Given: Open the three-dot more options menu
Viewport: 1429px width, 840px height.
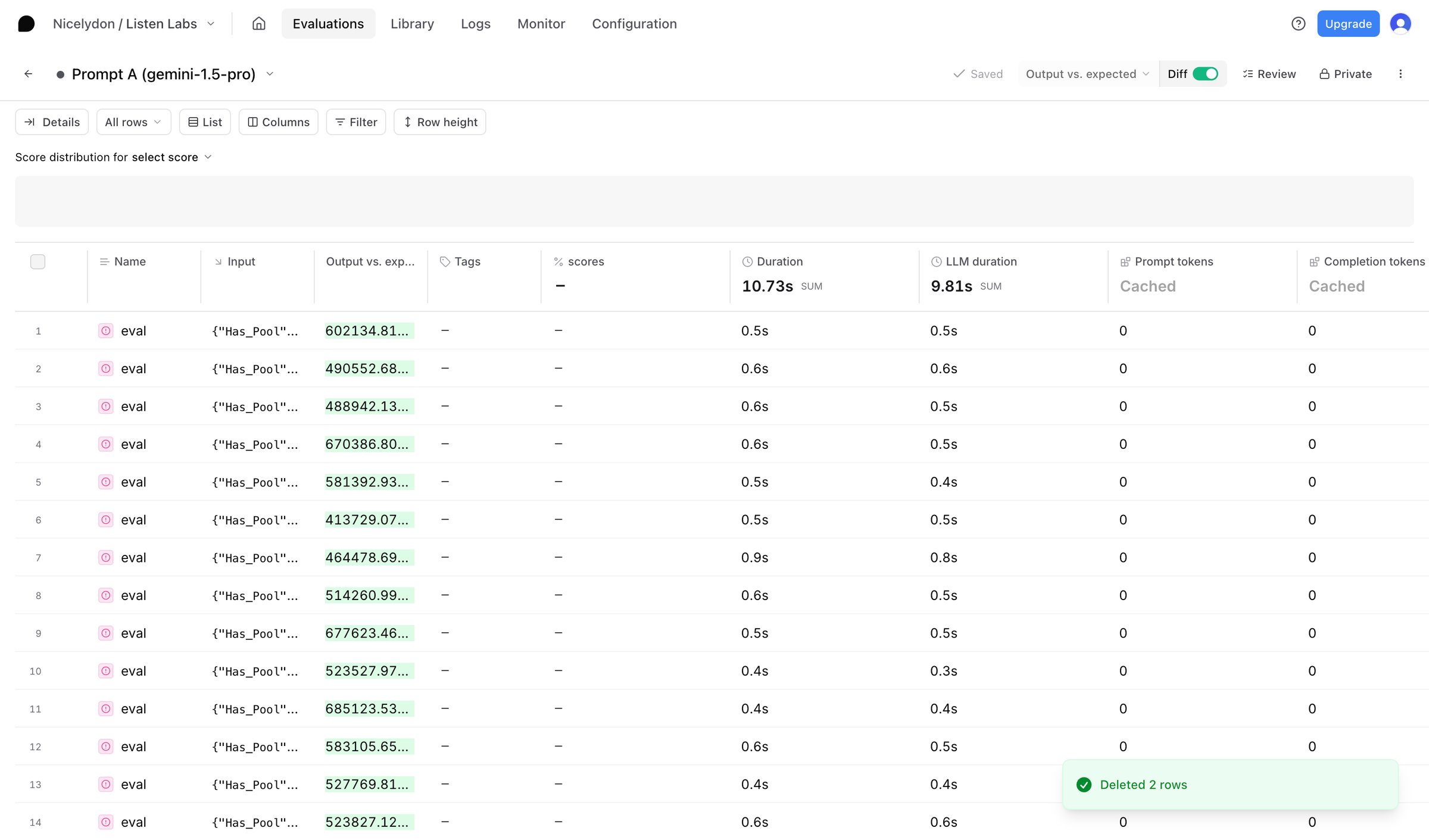Looking at the screenshot, I should pyautogui.click(x=1400, y=74).
